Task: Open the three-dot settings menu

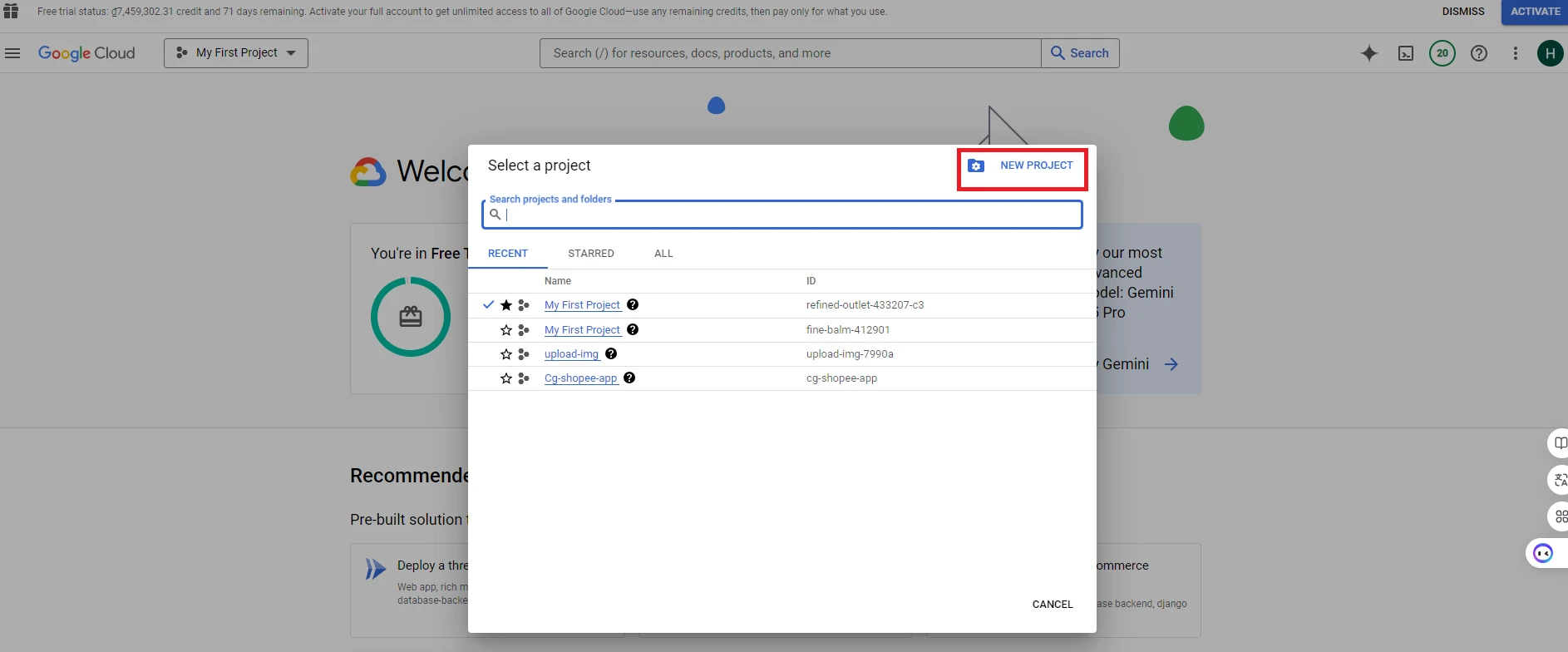Action: (x=1516, y=53)
